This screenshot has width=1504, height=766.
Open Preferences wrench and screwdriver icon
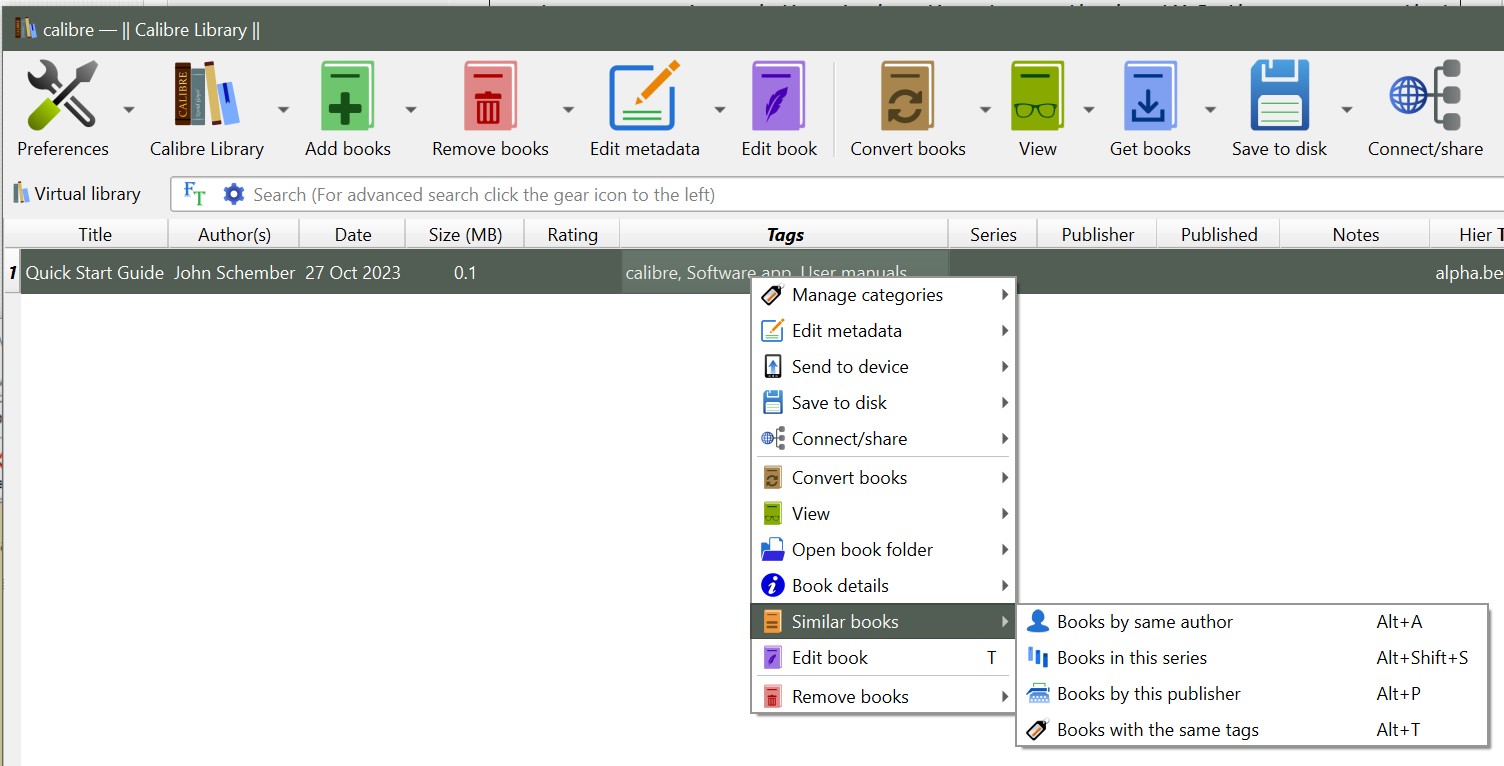pos(62,97)
